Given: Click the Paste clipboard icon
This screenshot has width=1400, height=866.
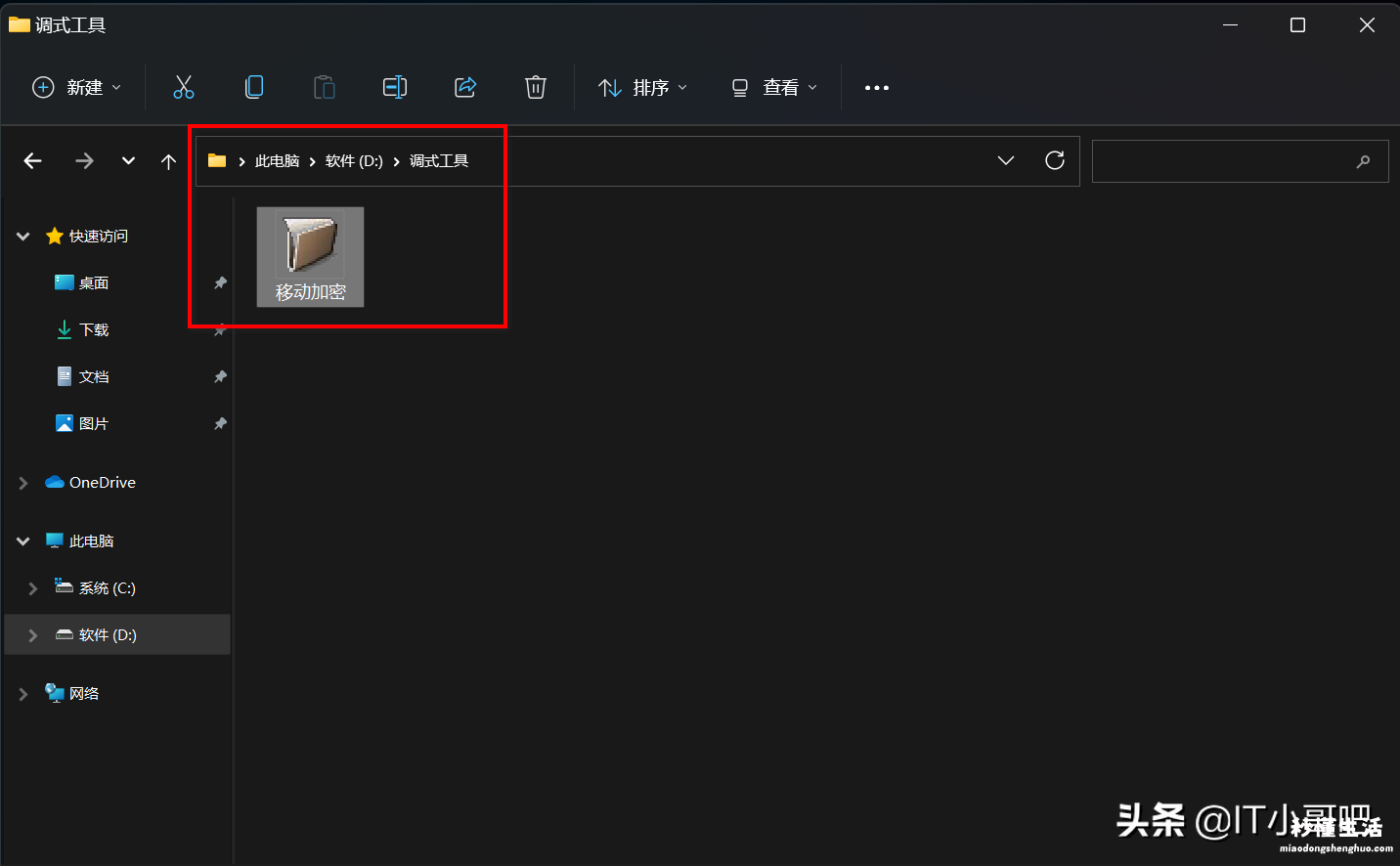Looking at the screenshot, I should [325, 88].
